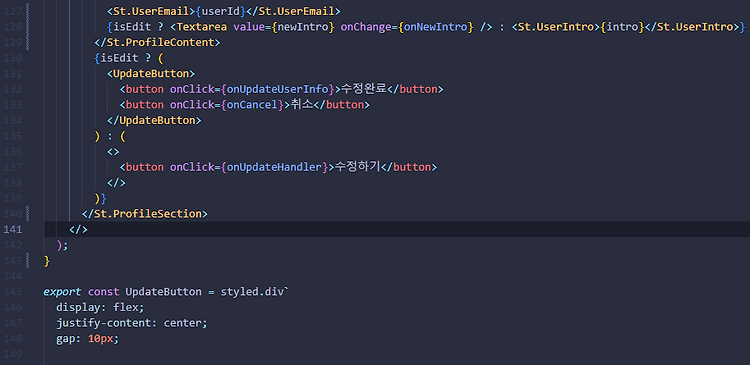Click the active line number 141

(12, 229)
